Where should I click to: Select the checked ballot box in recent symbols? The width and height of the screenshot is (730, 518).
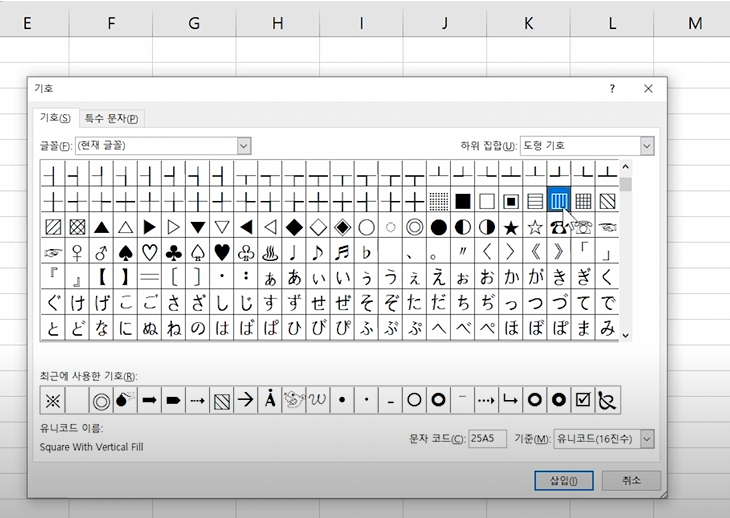coord(583,400)
